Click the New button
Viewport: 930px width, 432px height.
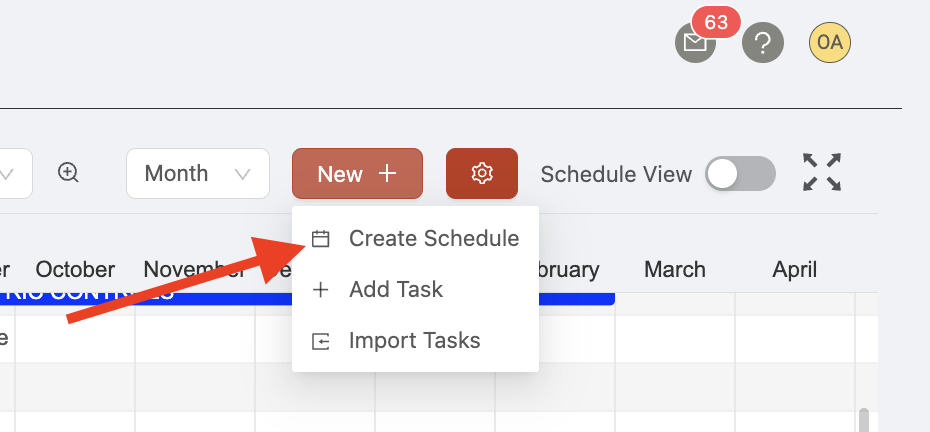357,173
